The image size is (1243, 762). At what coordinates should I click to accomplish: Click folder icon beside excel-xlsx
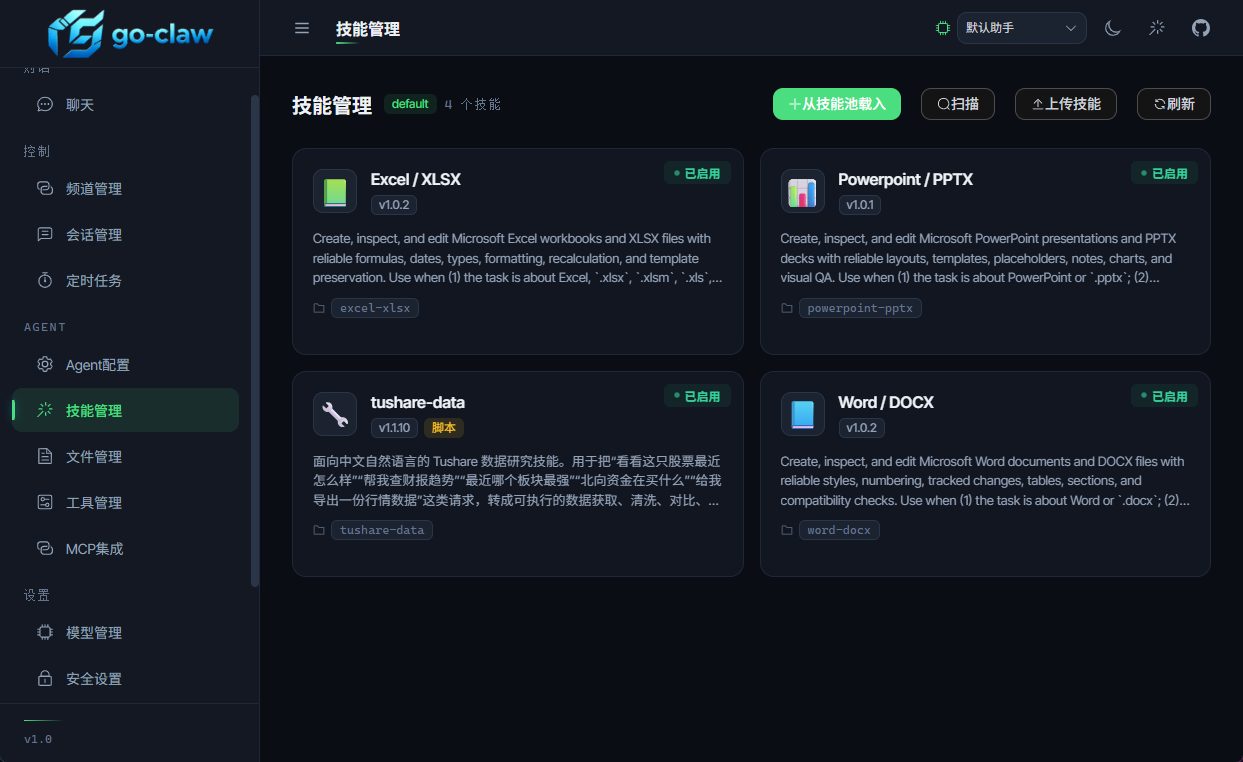tap(319, 308)
